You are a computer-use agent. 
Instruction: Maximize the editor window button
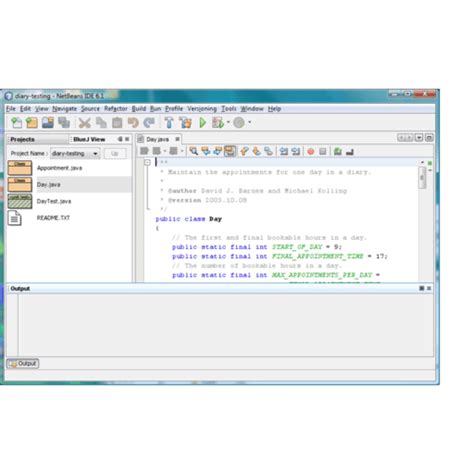pos(429,138)
